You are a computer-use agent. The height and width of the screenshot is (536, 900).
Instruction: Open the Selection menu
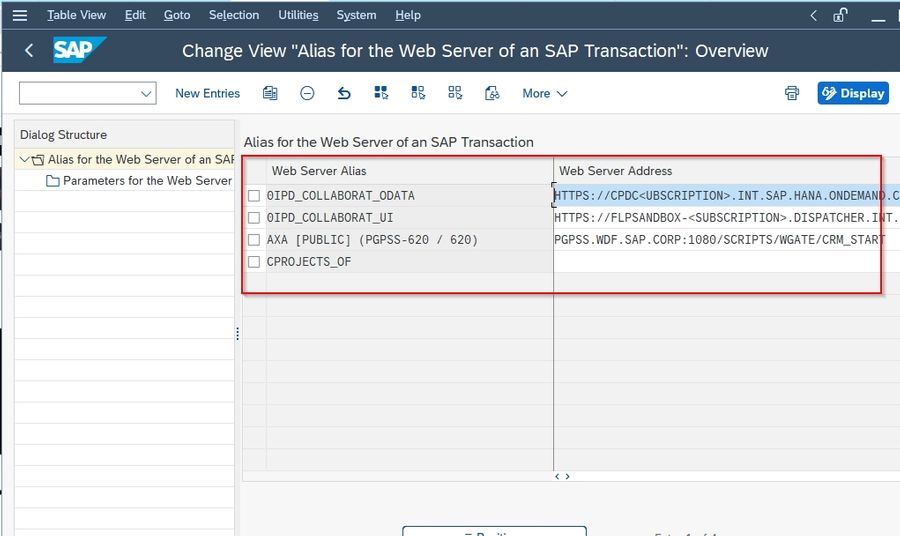click(x=234, y=15)
